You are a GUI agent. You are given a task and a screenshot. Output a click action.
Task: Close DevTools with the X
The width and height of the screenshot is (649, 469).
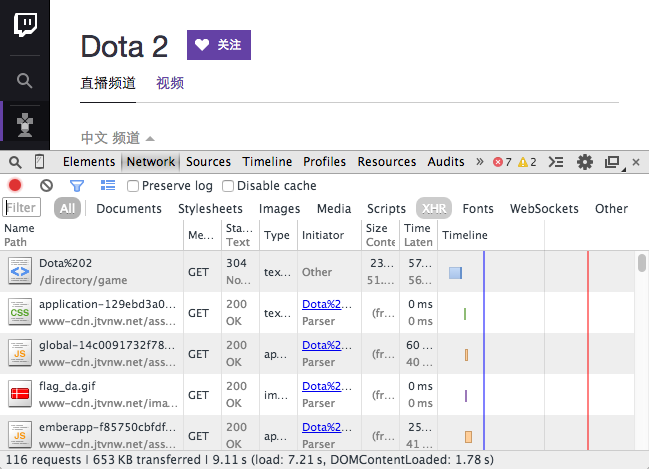pos(636,162)
